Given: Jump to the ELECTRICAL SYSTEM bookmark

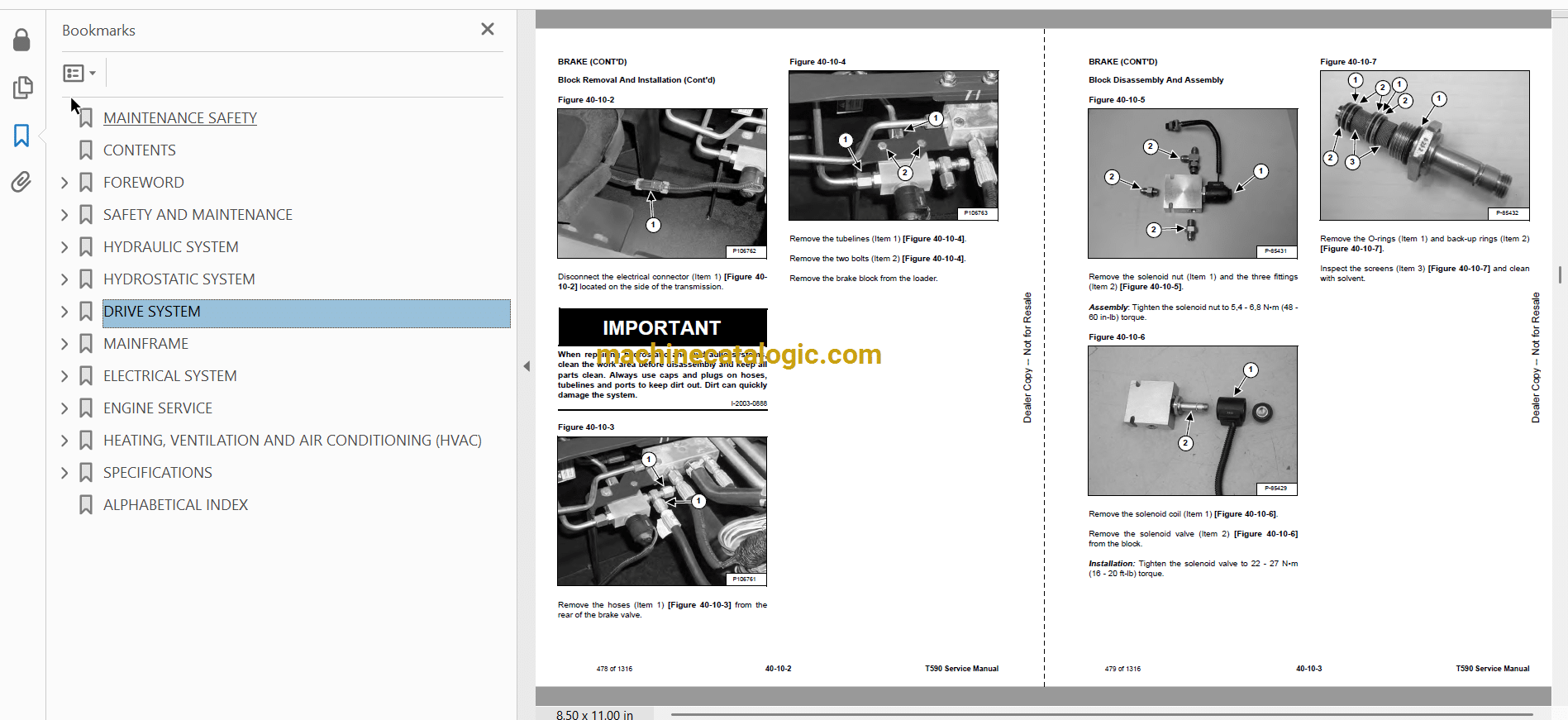Looking at the screenshot, I should click(170, 376).
